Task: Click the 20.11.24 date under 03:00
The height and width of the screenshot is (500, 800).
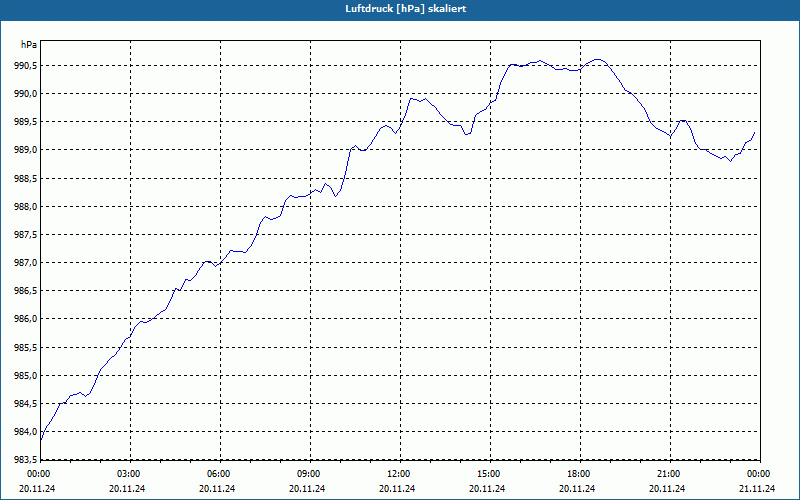Action: (x=128, y=488)
